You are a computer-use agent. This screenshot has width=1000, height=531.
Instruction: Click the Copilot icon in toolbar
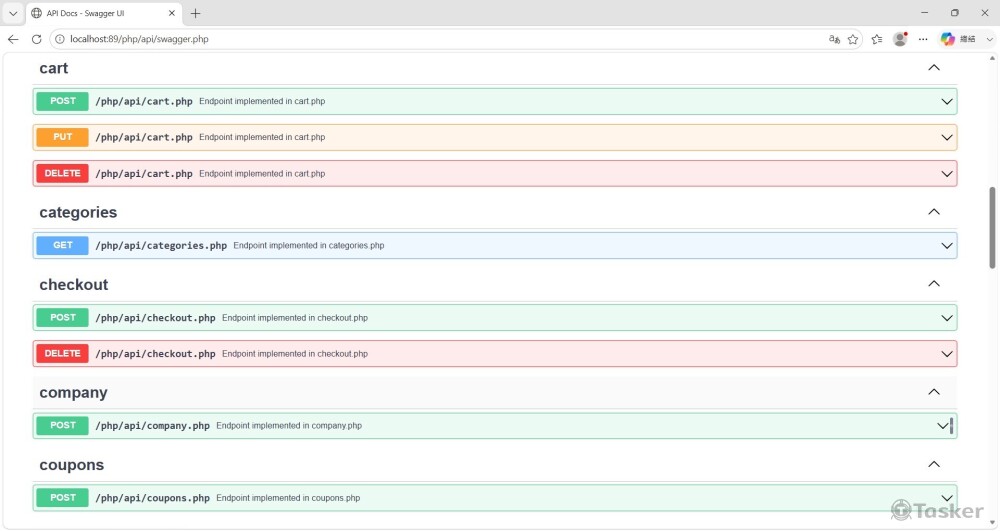coord(947,39)
